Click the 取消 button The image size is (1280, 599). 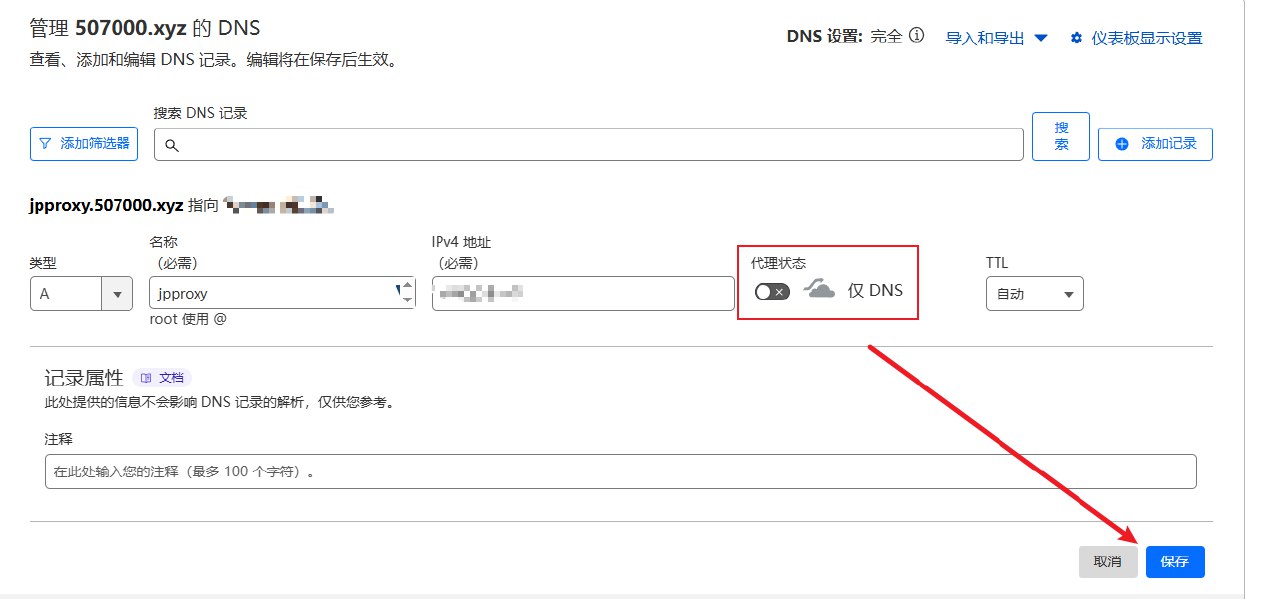pyautogui.click(x=1108, y=562)
